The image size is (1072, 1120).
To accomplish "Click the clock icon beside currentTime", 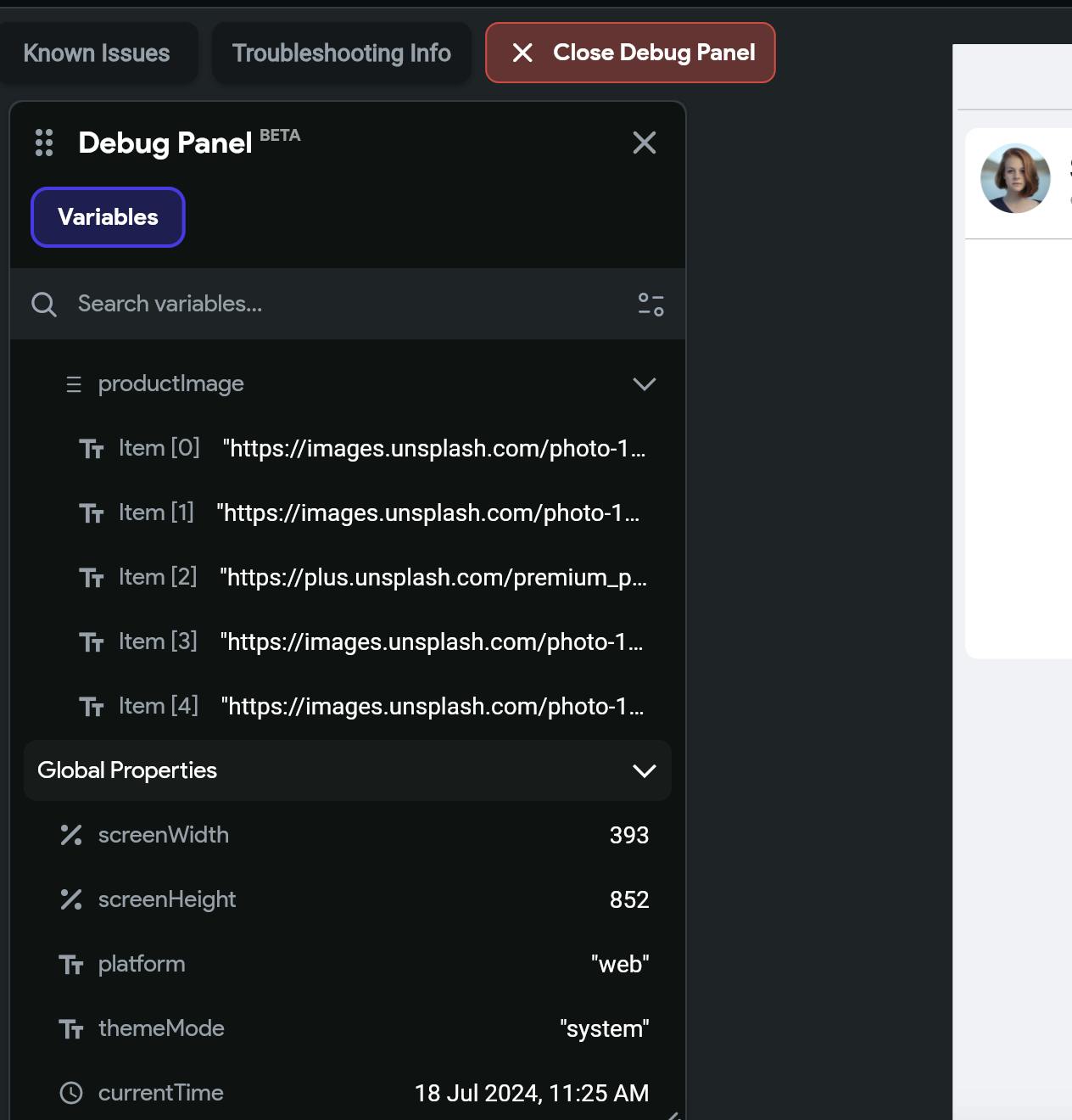I will coord(71,1093).
